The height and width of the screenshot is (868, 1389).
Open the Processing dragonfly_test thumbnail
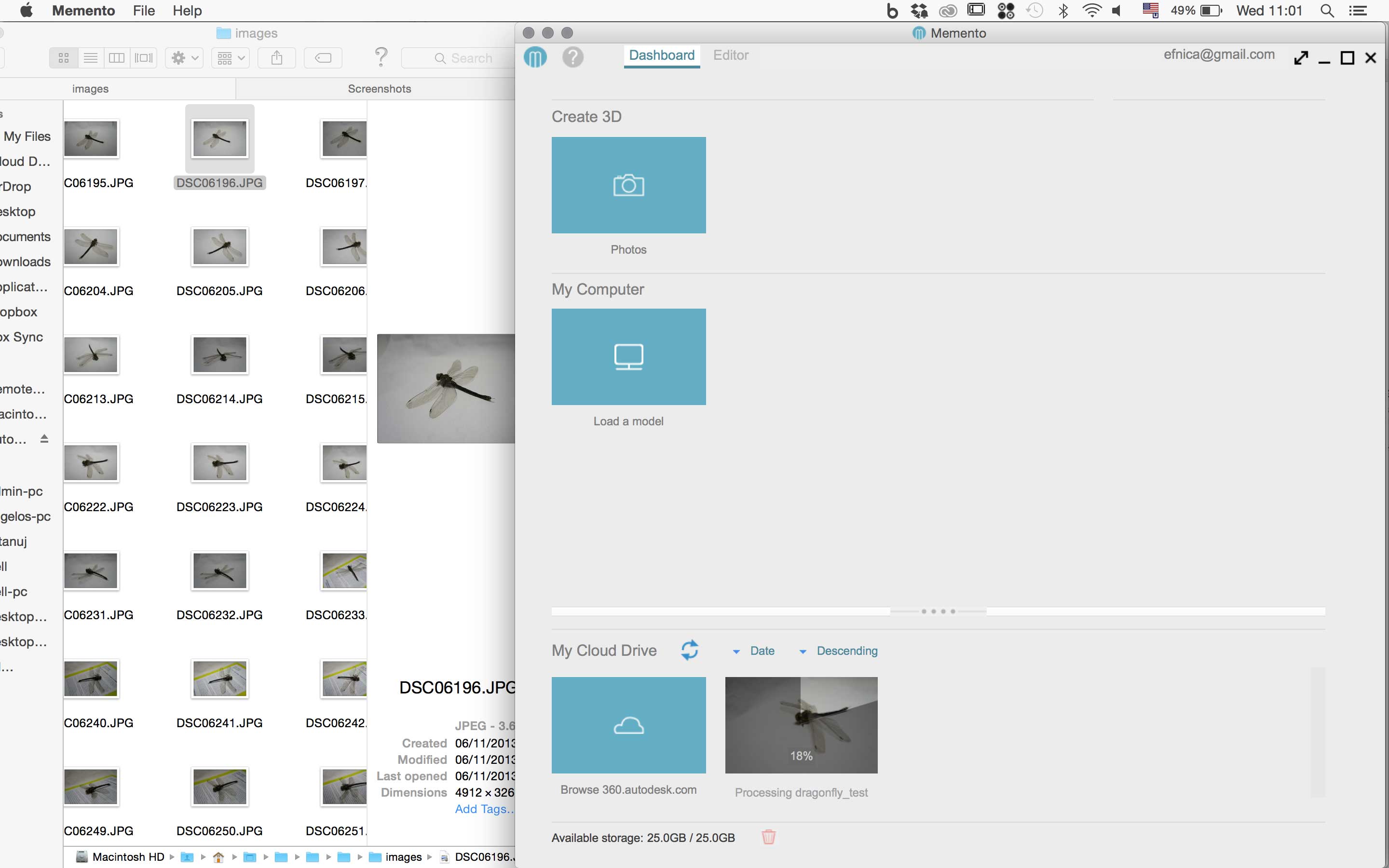pos(801,724)
